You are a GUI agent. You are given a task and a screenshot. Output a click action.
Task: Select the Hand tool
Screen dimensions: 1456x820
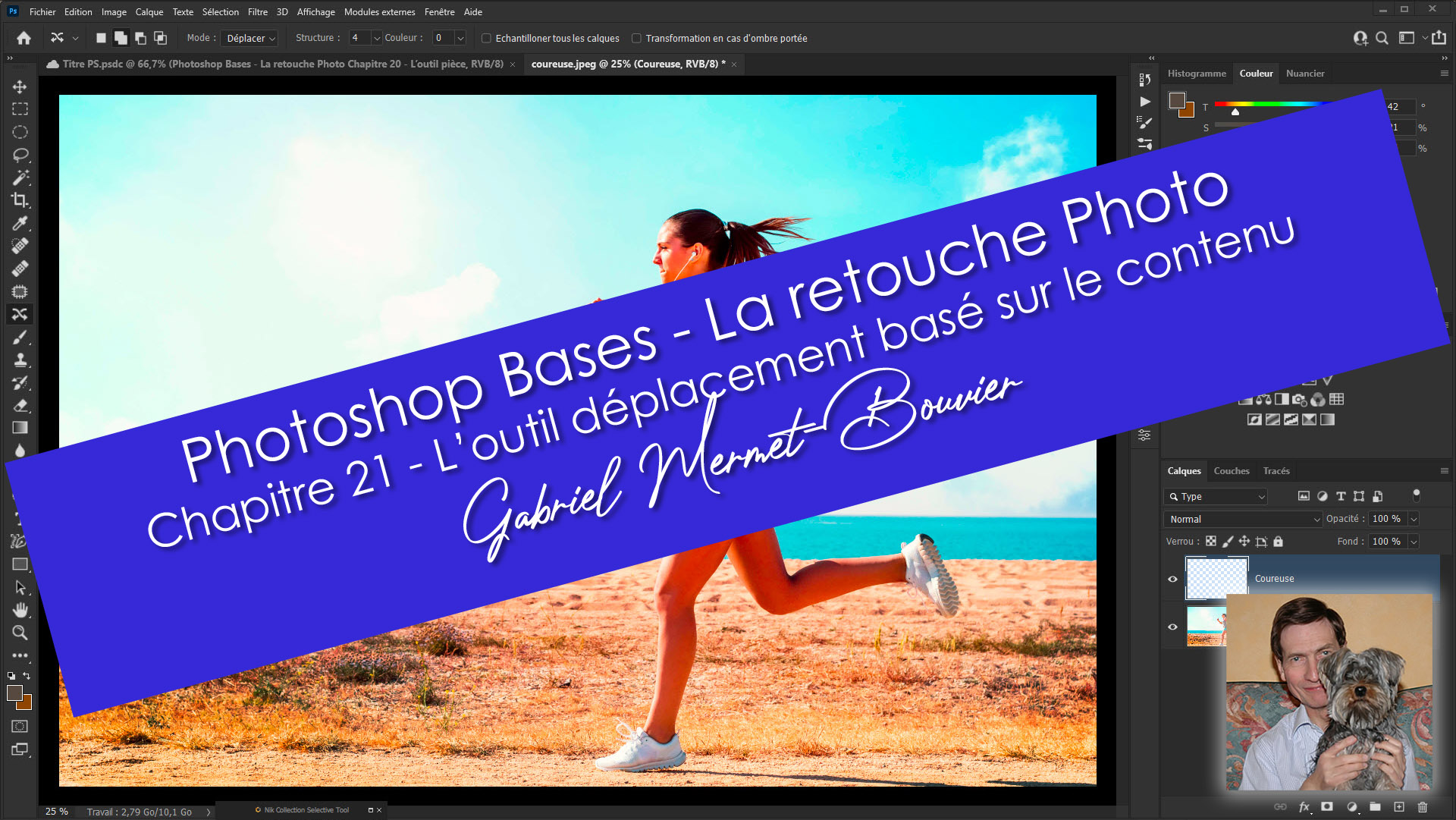coord(20,610)
